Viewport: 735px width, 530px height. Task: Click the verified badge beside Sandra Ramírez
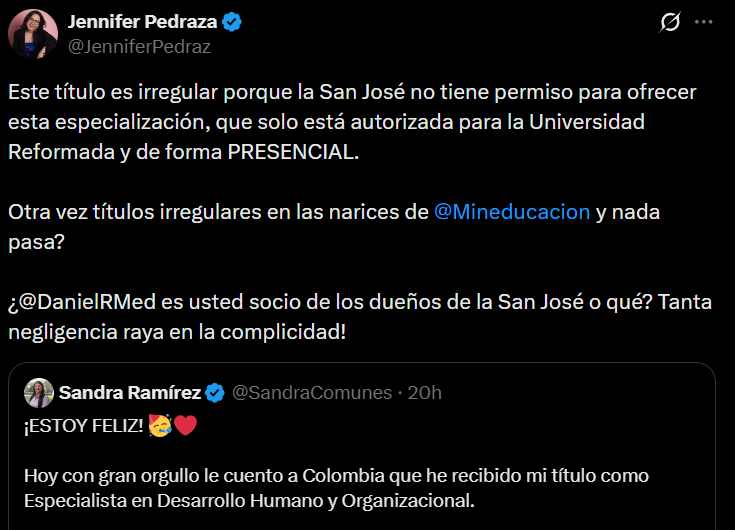tap(216, 392)
